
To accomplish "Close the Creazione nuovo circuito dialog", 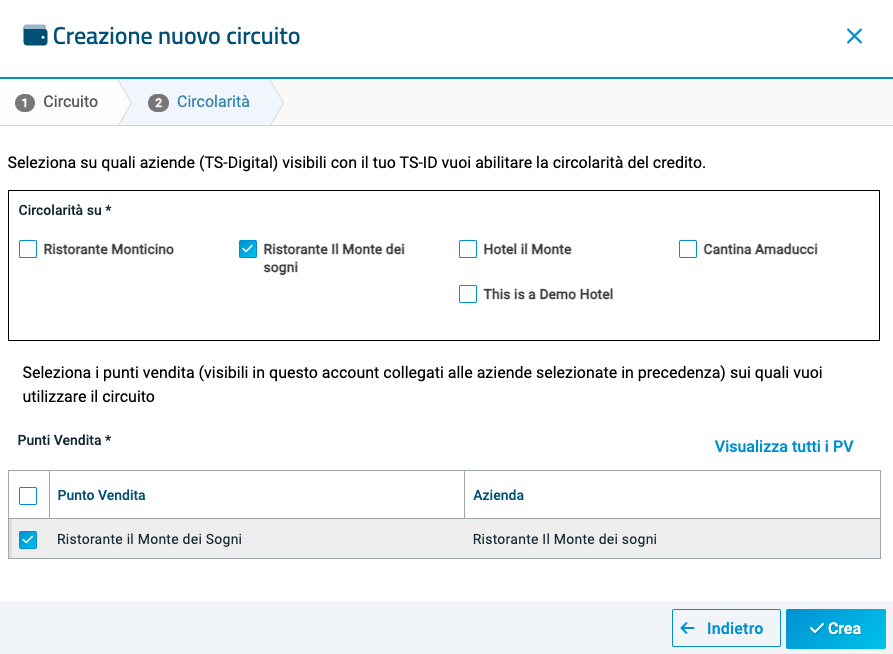I will point(854,36).
